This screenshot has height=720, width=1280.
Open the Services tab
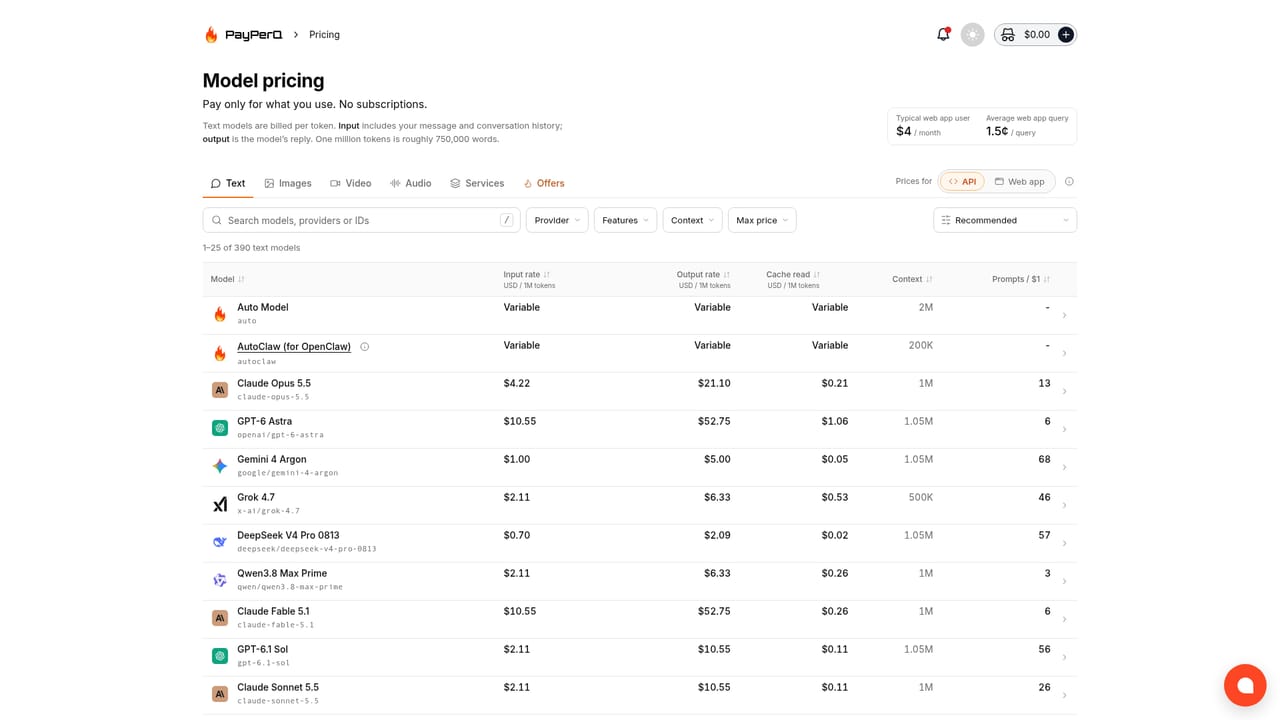477,183
